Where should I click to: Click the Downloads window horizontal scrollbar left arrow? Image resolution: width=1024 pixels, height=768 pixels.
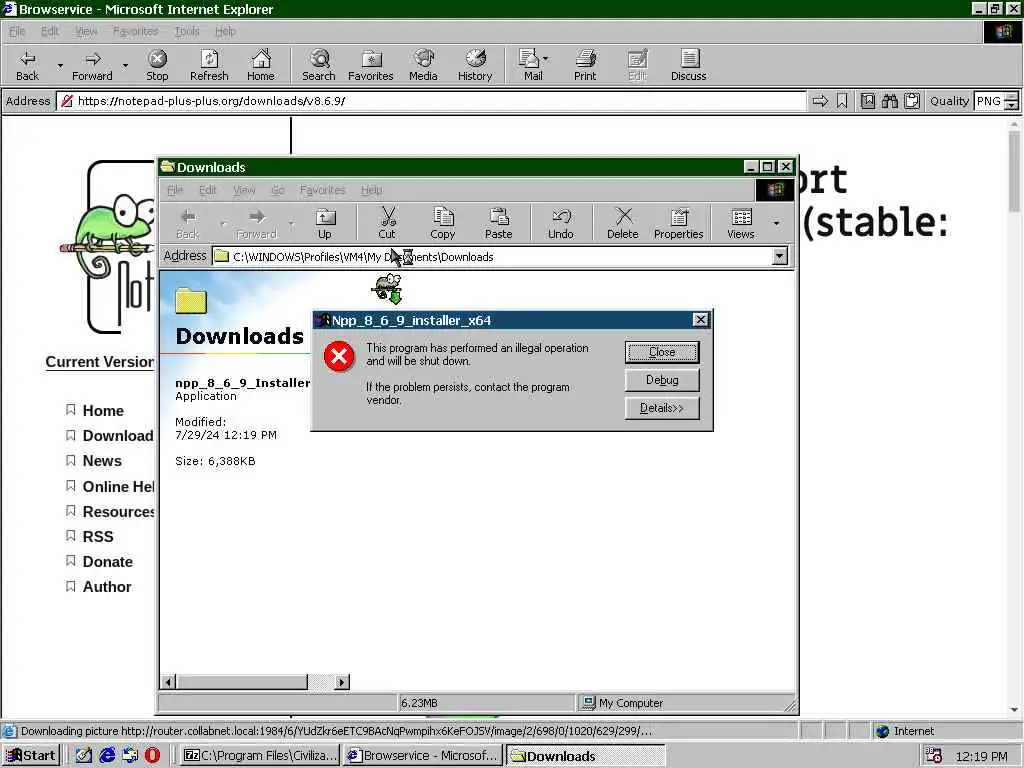point(168,682)
